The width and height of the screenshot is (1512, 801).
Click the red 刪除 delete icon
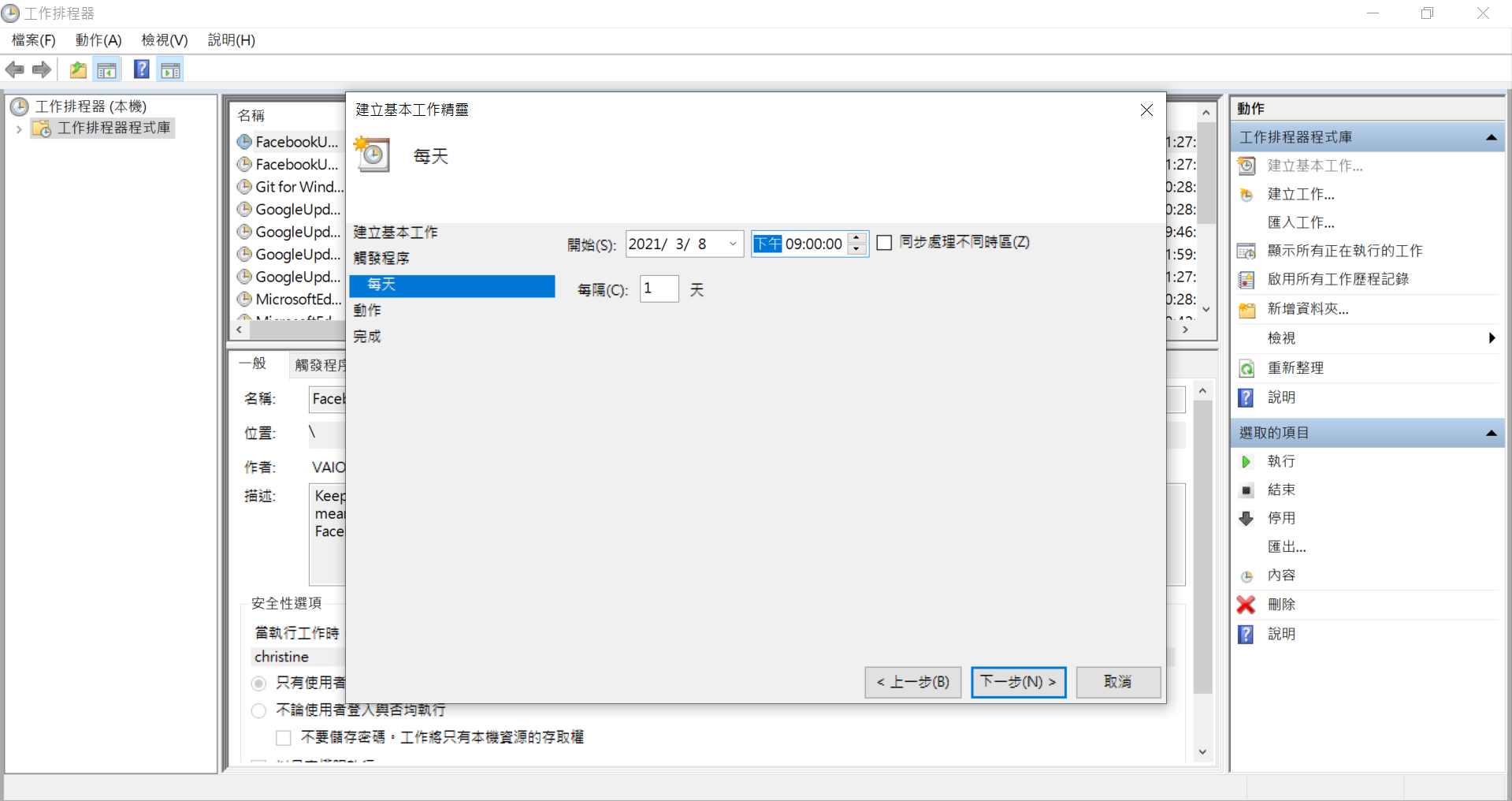click(1246, 605)
